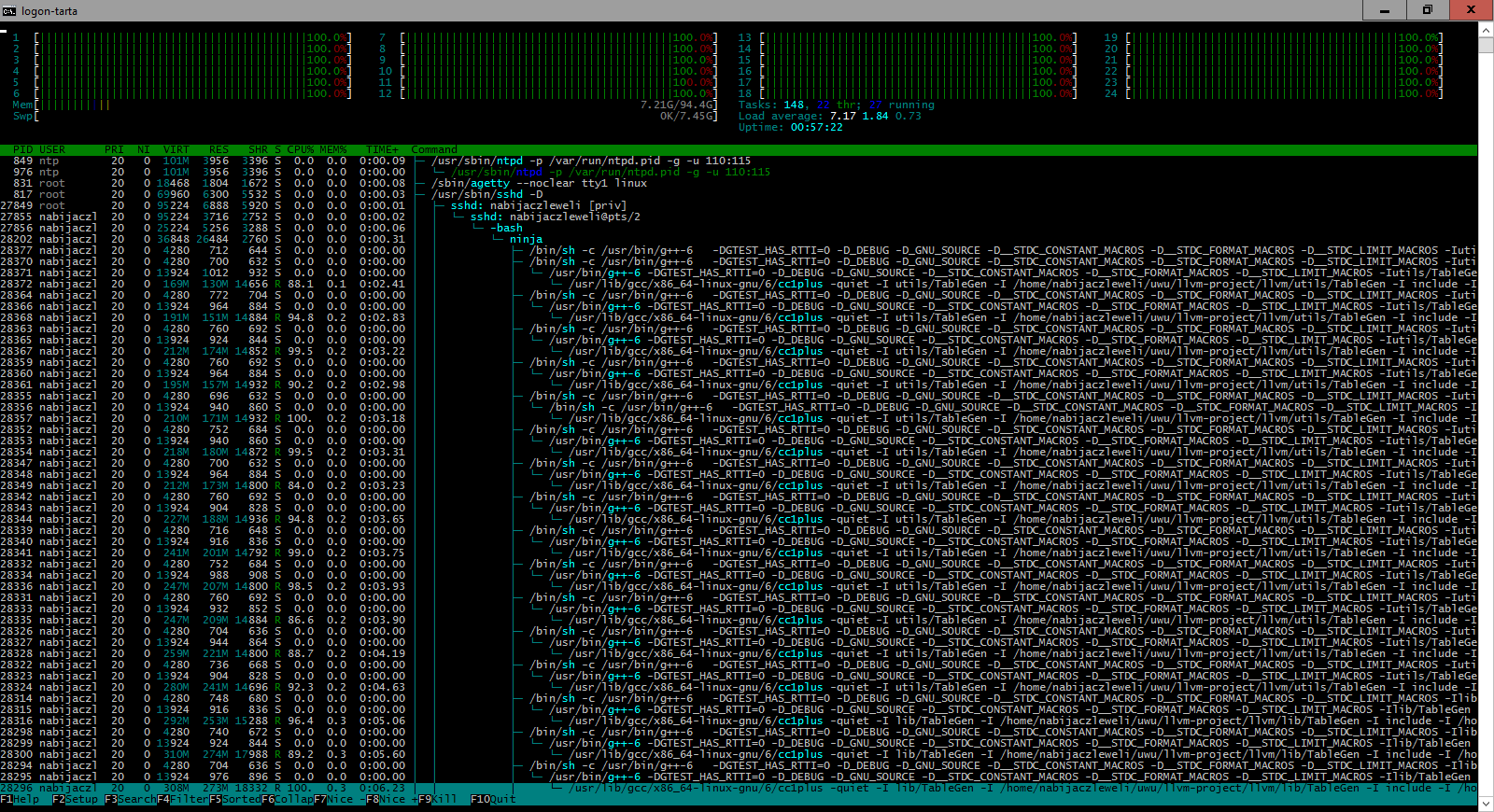Click F9 Kill in the footer
Viewport: 1494px width, 812px height.
(444, 799)
